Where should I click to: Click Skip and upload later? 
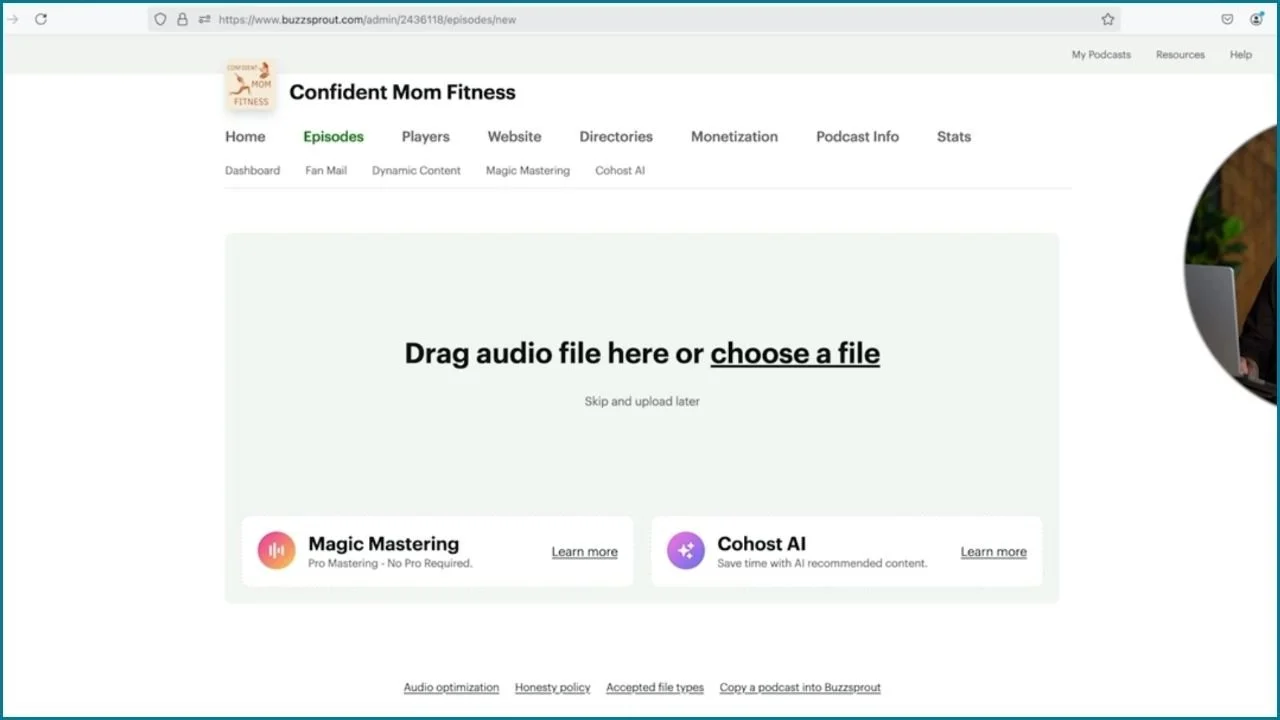(642, 401)
